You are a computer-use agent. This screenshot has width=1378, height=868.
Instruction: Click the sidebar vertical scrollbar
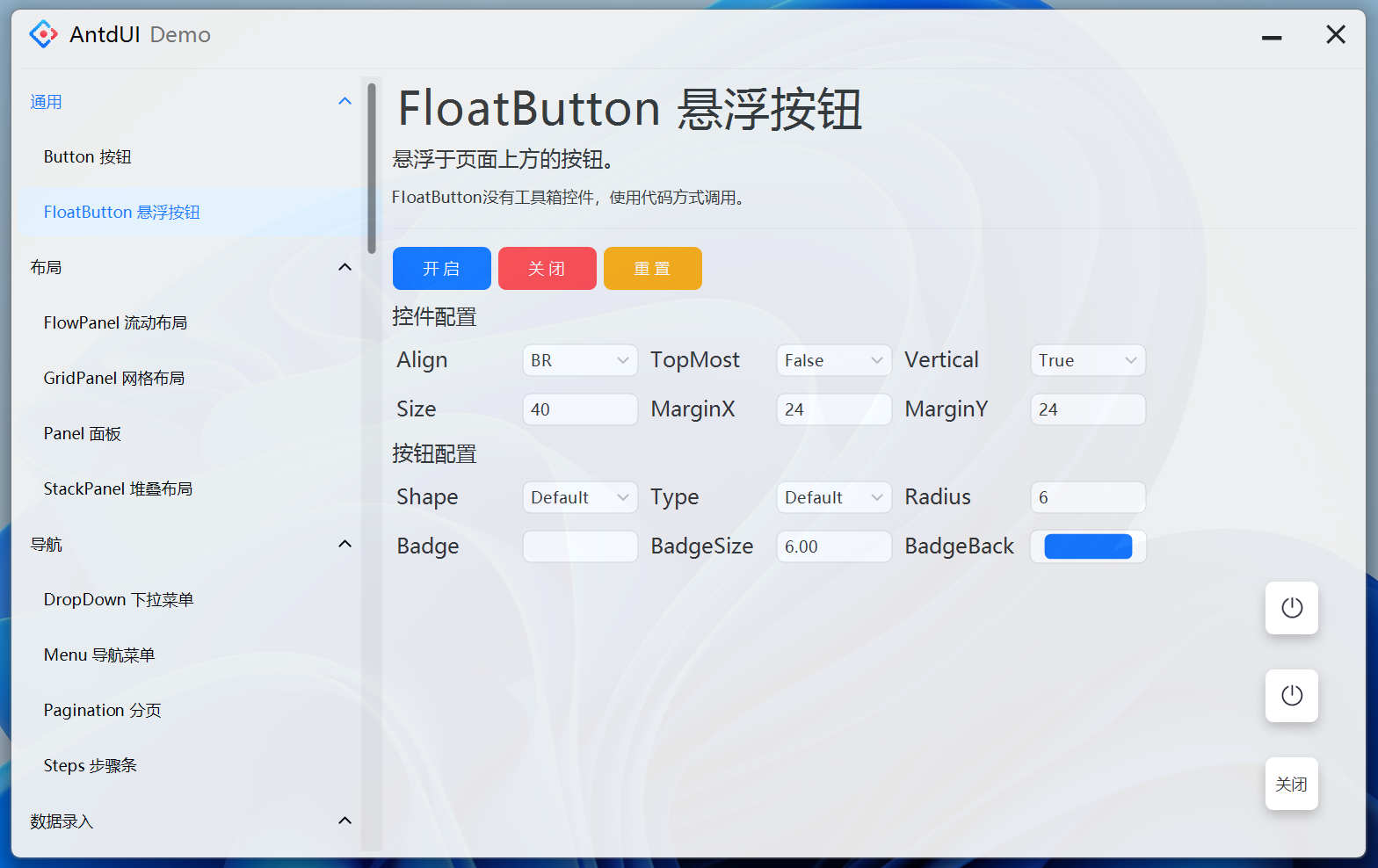372,167
